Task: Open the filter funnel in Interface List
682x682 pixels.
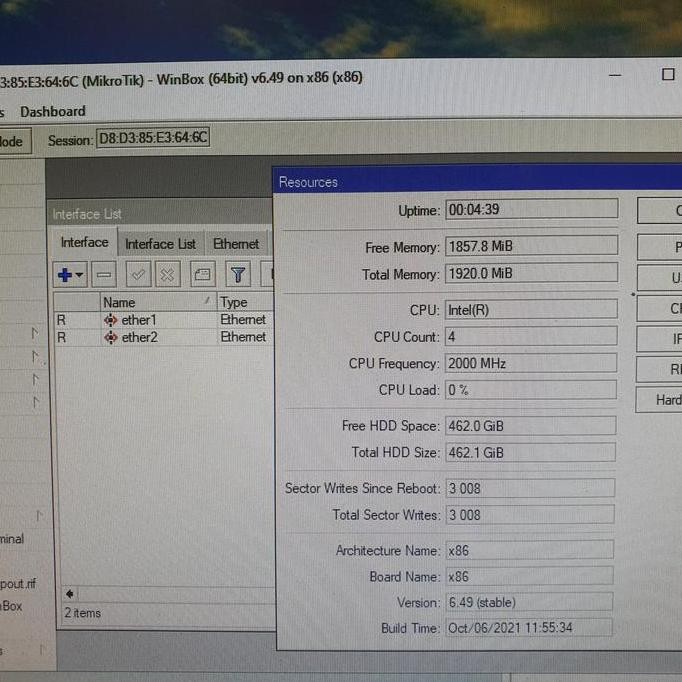Action: (x=238, y=274)
